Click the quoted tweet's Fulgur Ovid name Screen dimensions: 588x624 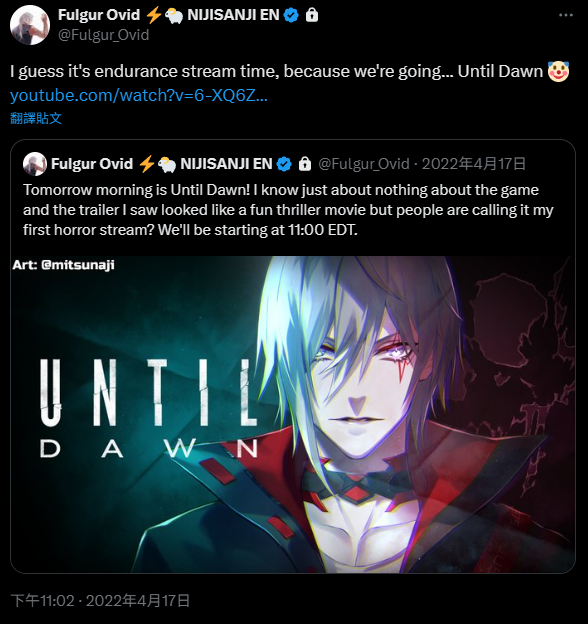tap(92, 164)
